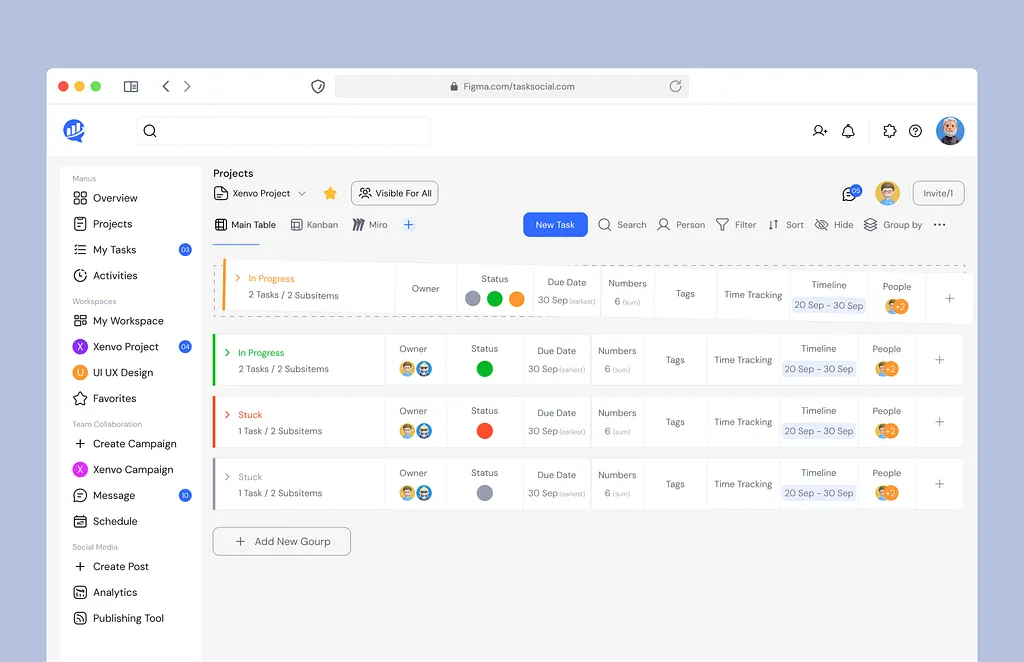Toggle Hide columns eye icon
This screenshot has width=1024, height=662.
point(821,225)
